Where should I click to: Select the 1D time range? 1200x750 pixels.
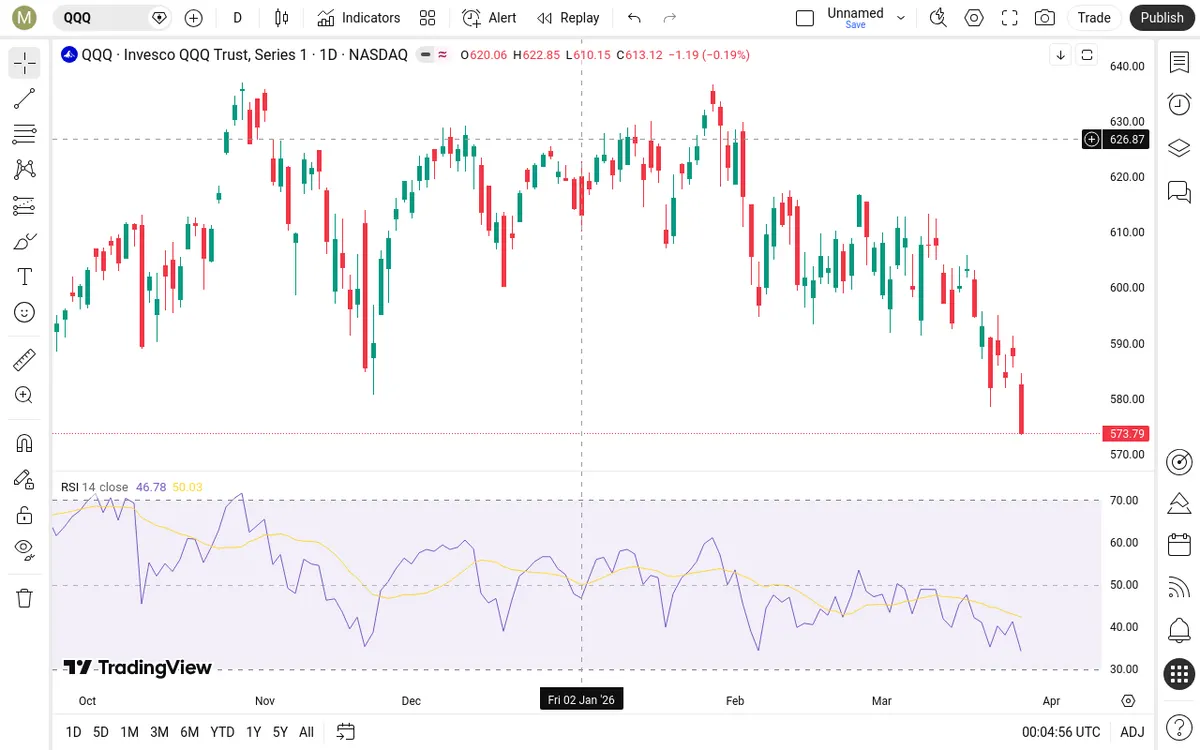73,732
